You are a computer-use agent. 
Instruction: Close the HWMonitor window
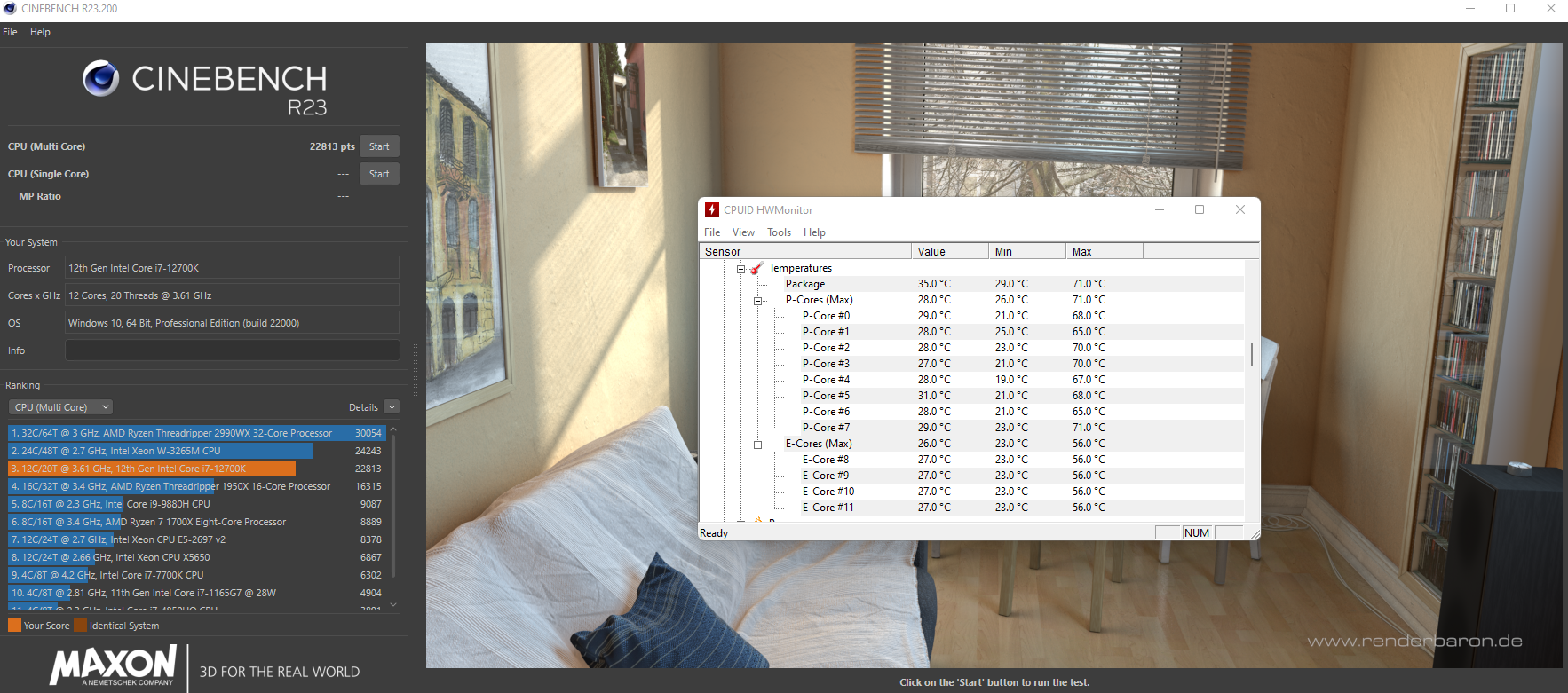tap(1240, 209)
